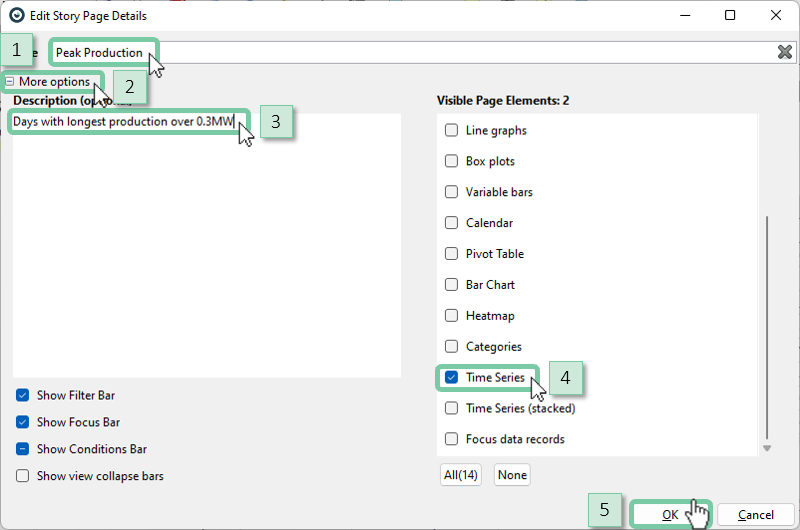The height and width of the screenshot is (530, 800).
Task: Maximize the Edit Story Page Details dialog
Action: [x=730, y=15]
